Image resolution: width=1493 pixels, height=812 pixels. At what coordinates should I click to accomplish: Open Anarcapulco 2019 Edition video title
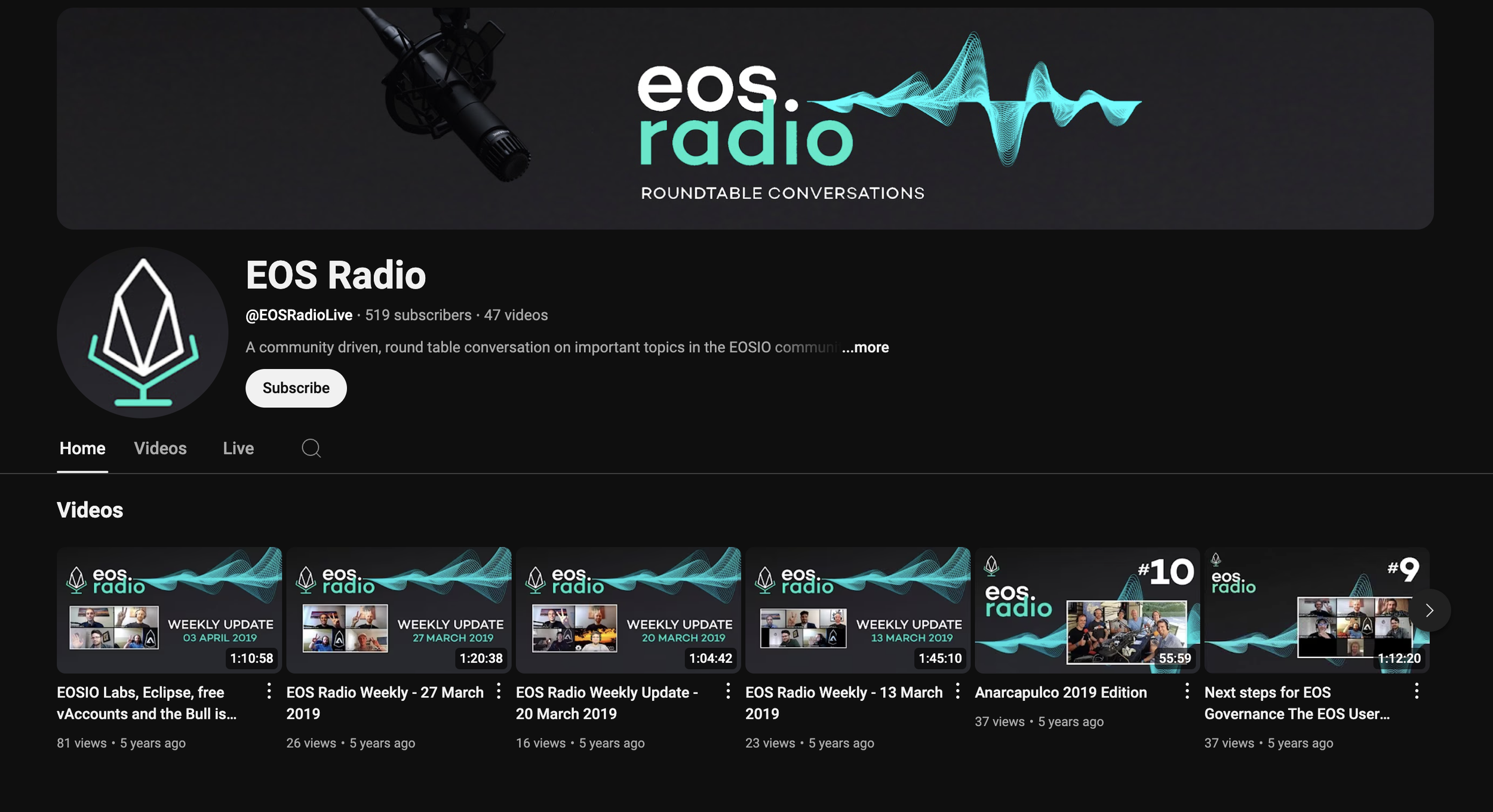pyautogui.click(x=1061, y=693)
